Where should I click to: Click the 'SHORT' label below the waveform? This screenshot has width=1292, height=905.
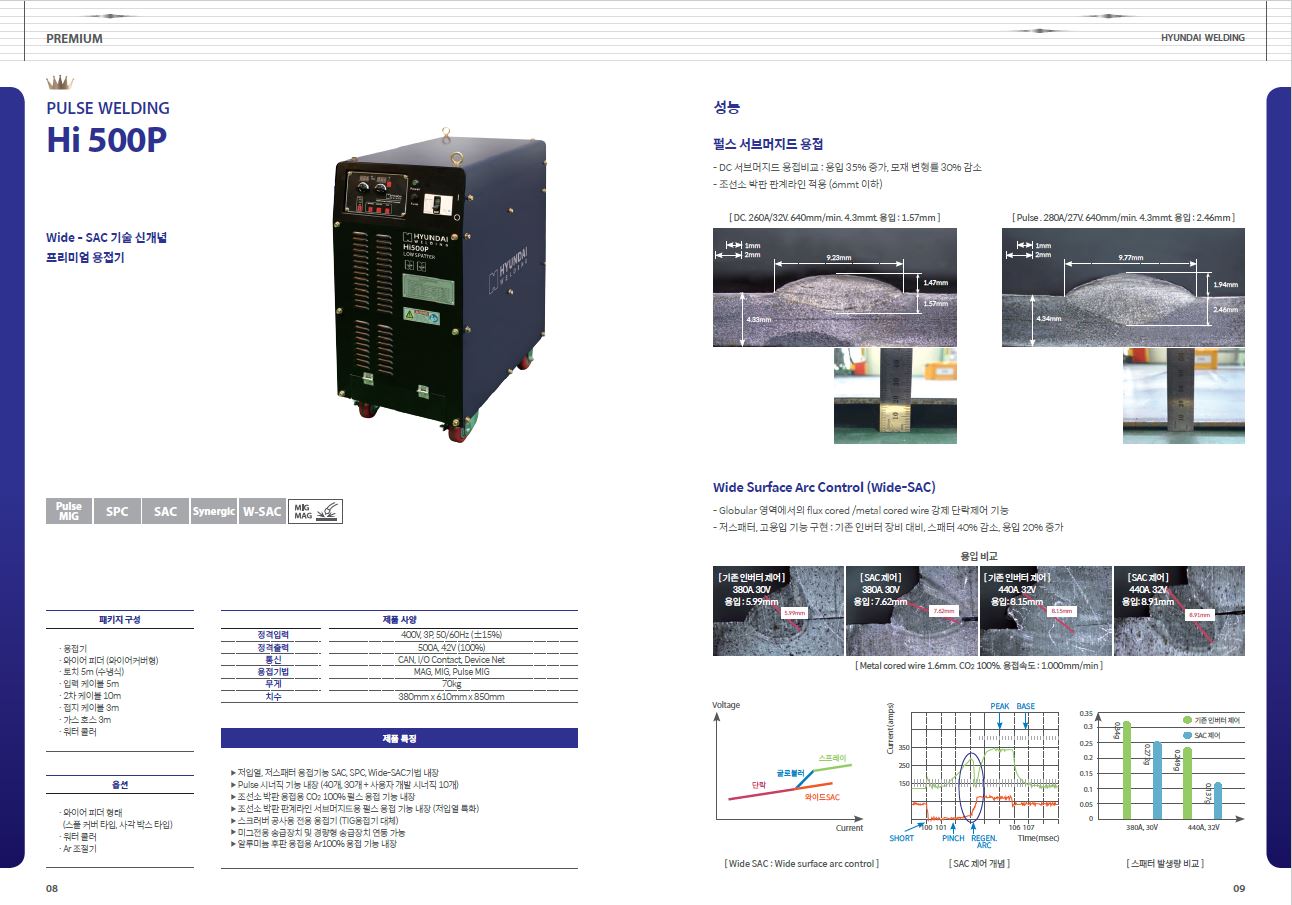pyautogui.click(x=901, y=838)
